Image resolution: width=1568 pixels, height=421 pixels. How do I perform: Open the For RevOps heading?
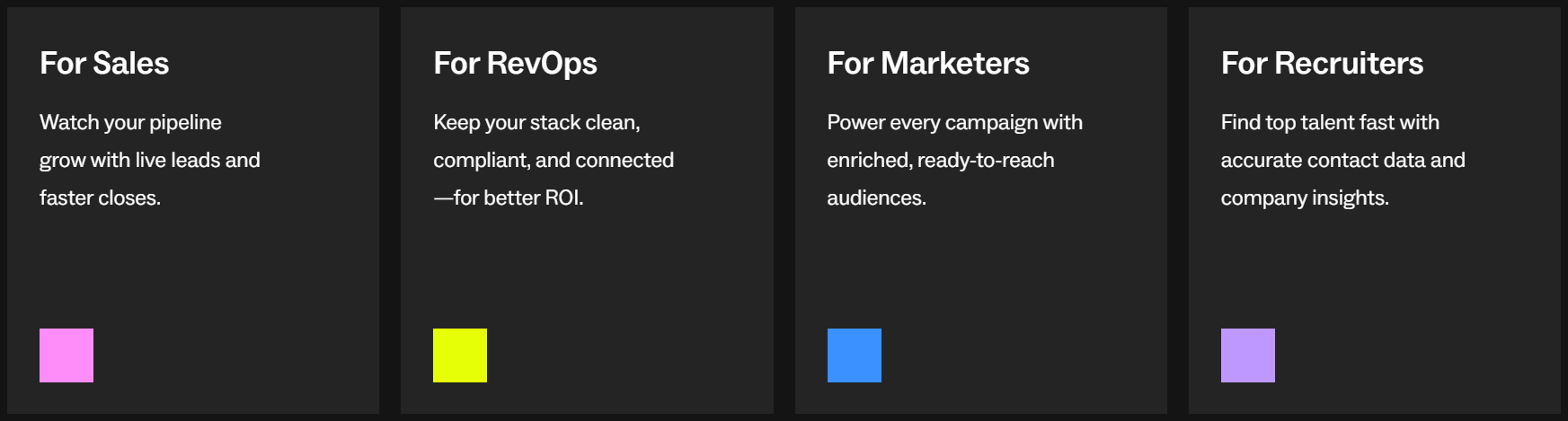click(515, 63)
